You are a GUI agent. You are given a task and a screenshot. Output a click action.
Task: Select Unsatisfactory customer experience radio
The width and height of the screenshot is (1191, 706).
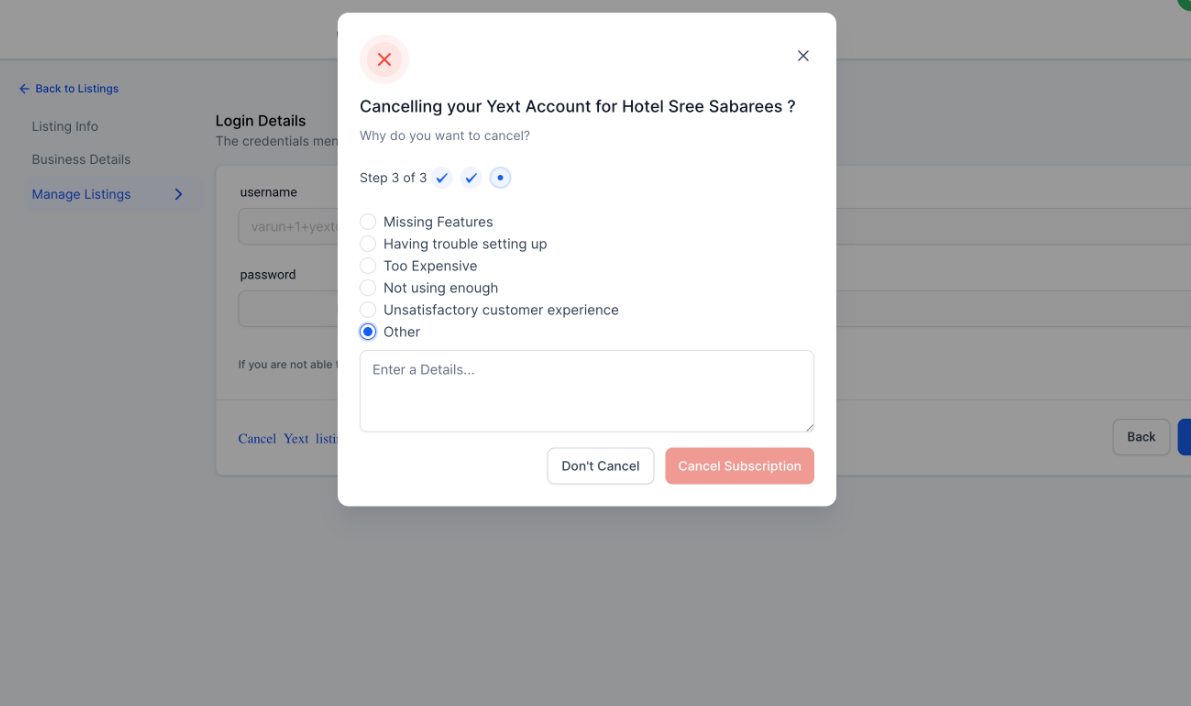[368, 310]
